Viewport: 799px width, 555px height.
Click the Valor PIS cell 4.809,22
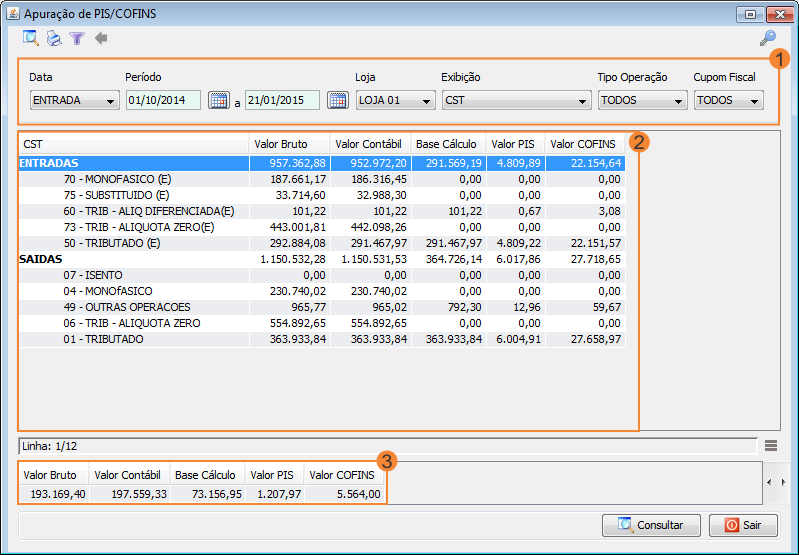516,243
